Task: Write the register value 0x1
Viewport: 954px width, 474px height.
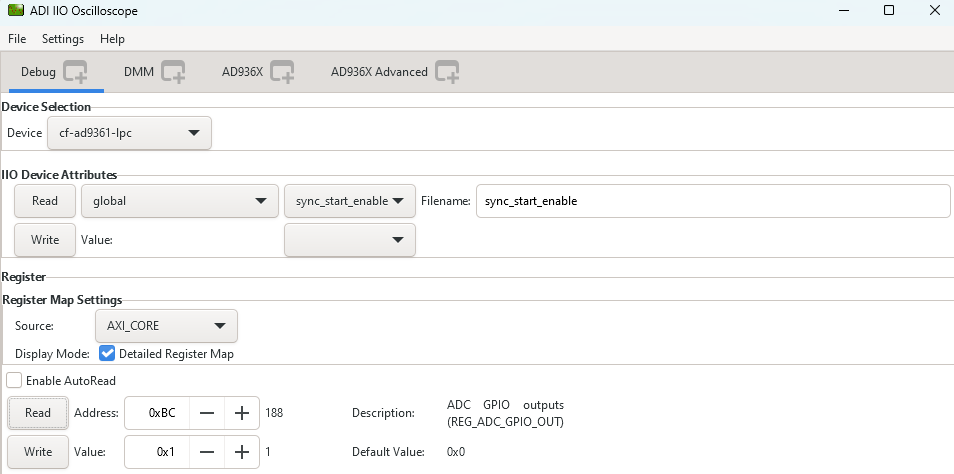Action: click(38, 452)
